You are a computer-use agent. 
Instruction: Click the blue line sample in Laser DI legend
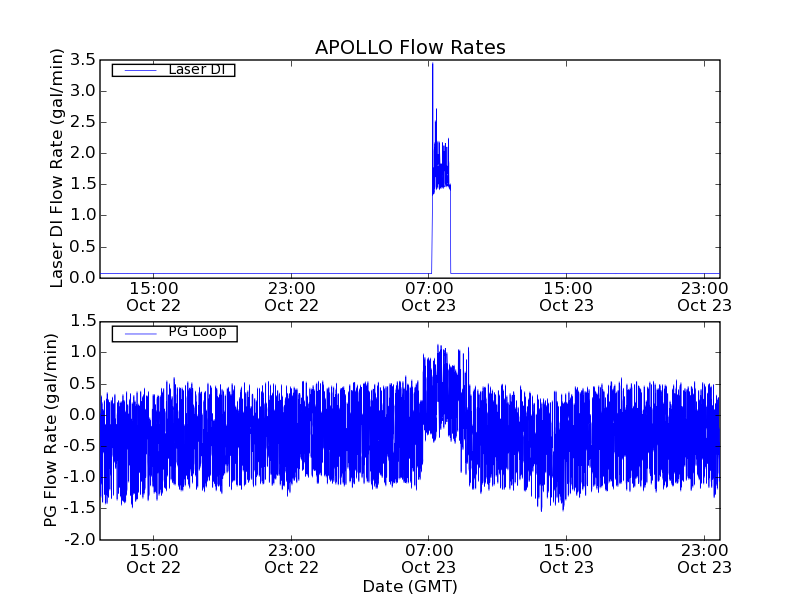click(140, 70)
